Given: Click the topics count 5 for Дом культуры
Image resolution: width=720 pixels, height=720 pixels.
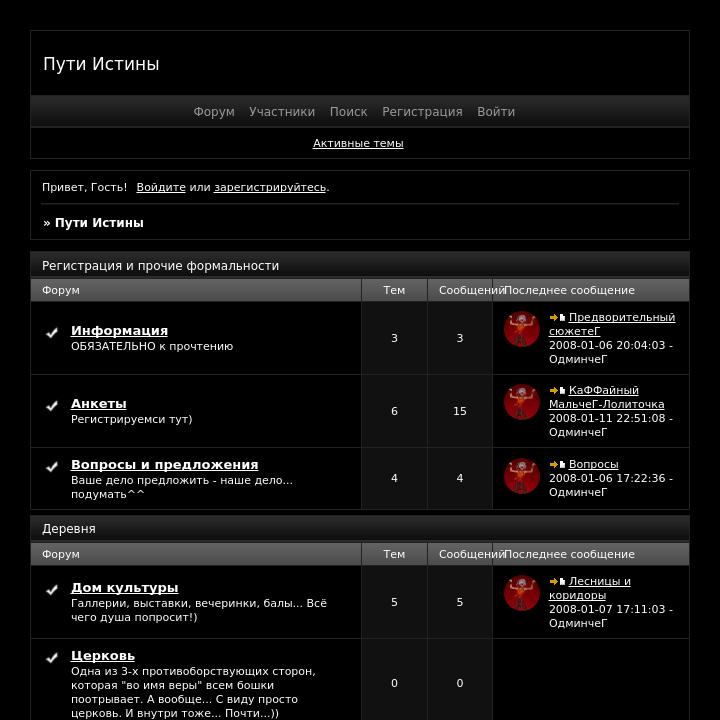Looking at the screenshot, I should [394, 602].
